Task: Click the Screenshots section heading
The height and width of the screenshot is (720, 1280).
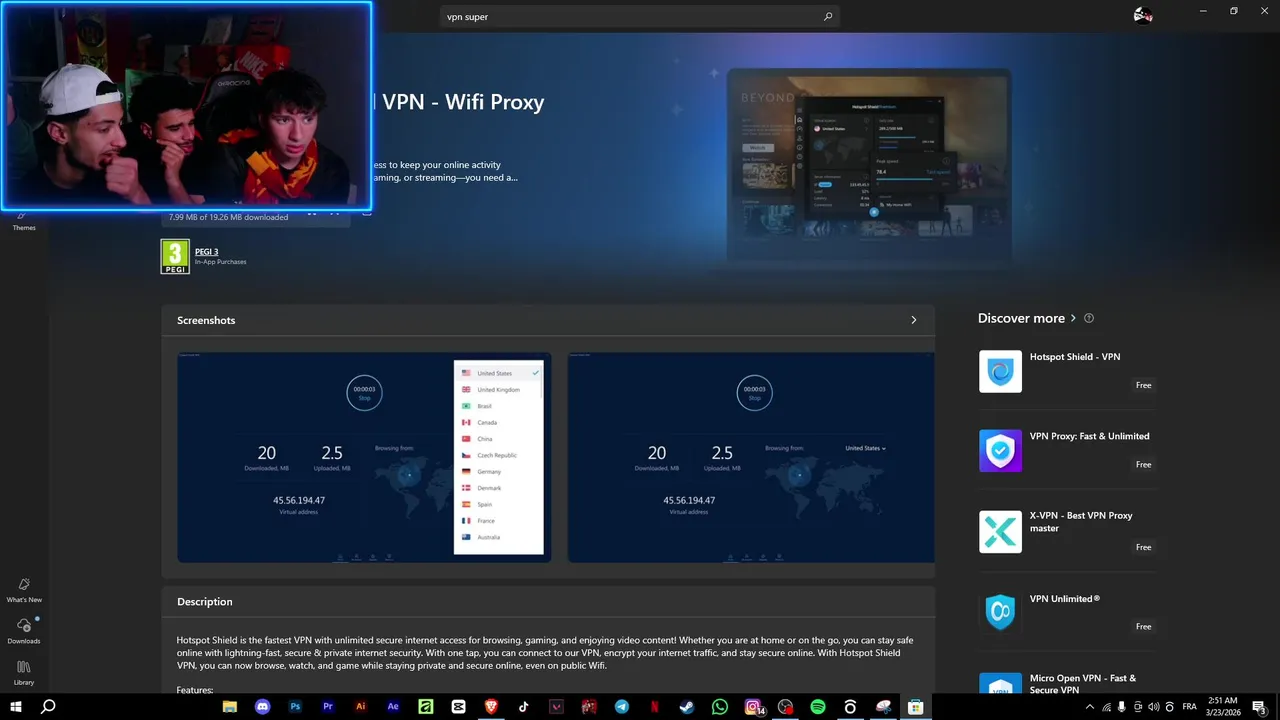Action: pyautogui.click(x=206, y=320)
